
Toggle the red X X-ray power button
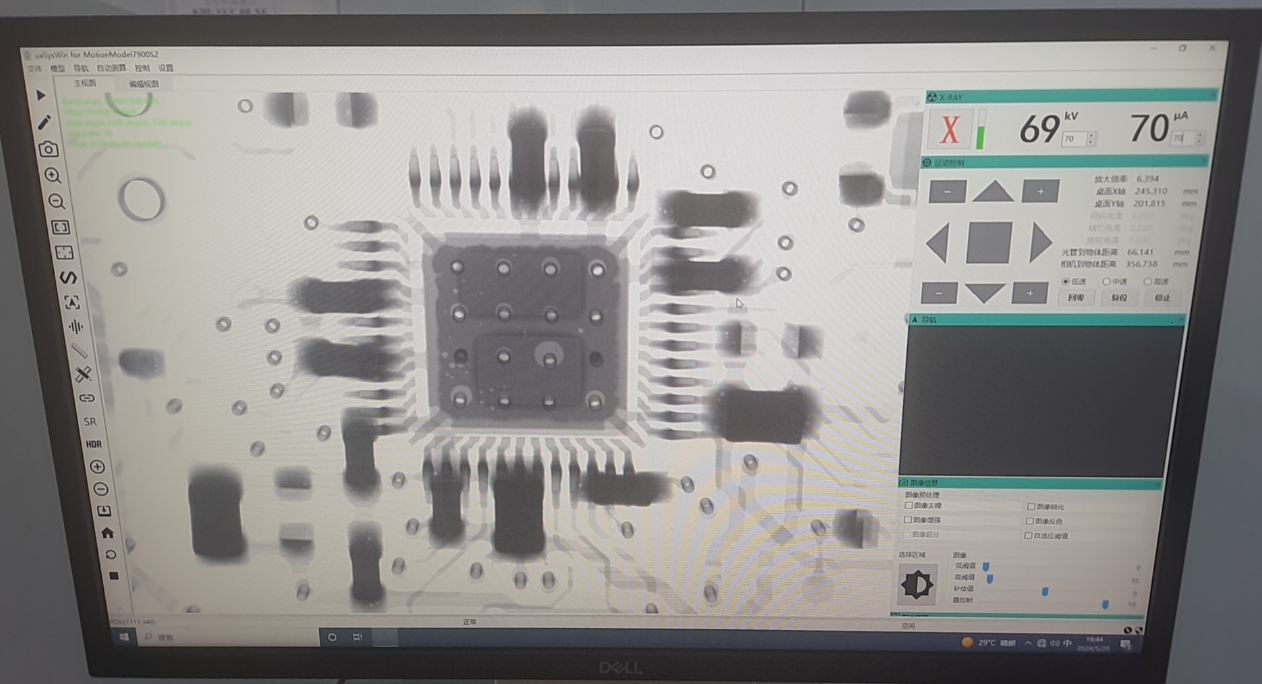[x=950, y=129]
